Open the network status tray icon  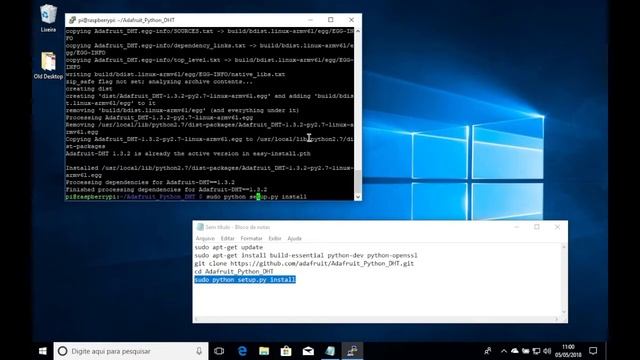click(536, 351)
